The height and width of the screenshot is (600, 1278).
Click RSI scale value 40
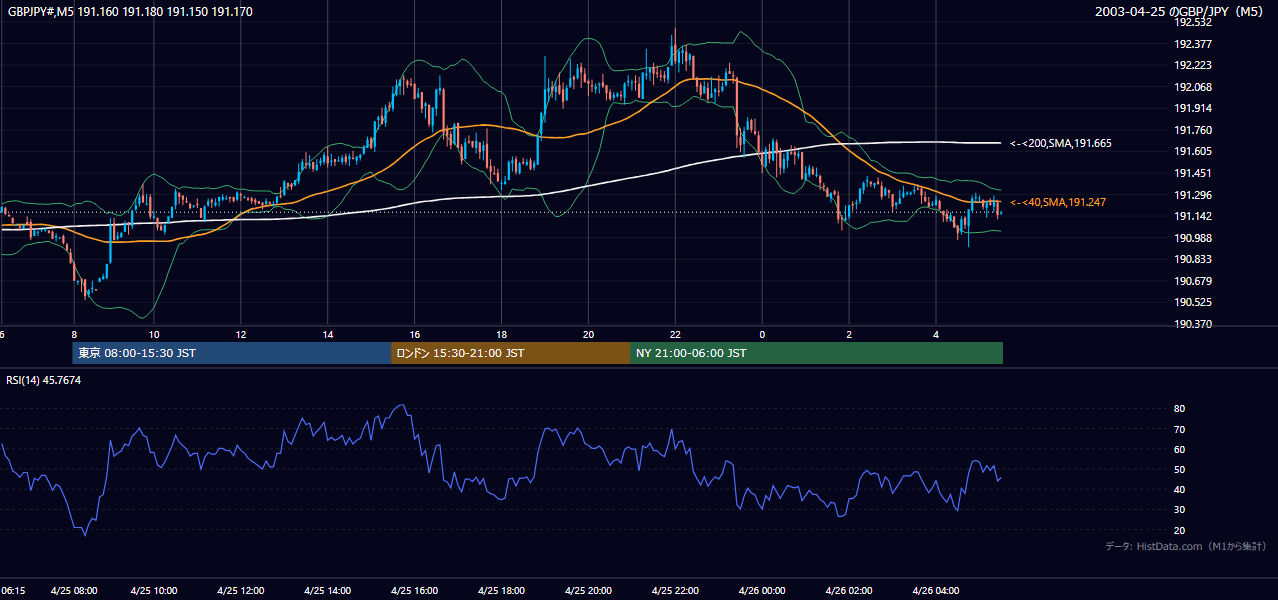[1179, 489]
